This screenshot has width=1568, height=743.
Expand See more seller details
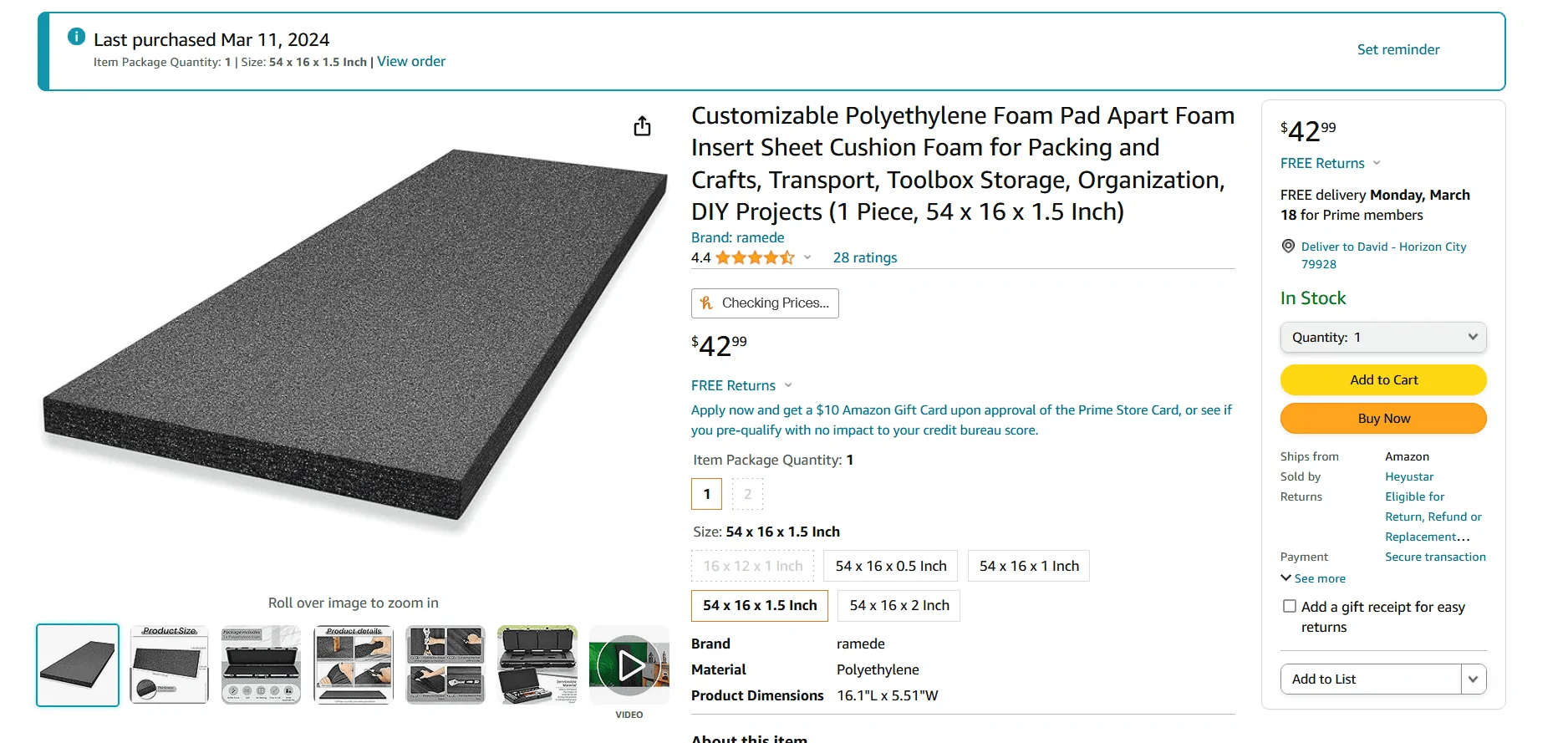1313,578
